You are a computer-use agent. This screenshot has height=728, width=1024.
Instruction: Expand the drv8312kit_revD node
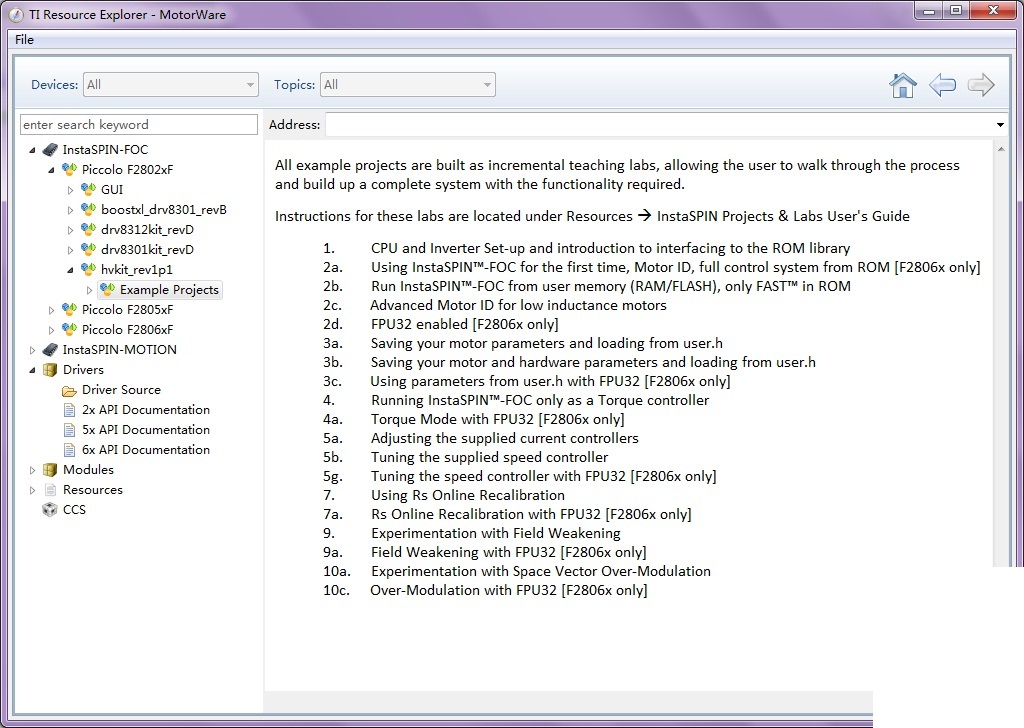point(71,230)
